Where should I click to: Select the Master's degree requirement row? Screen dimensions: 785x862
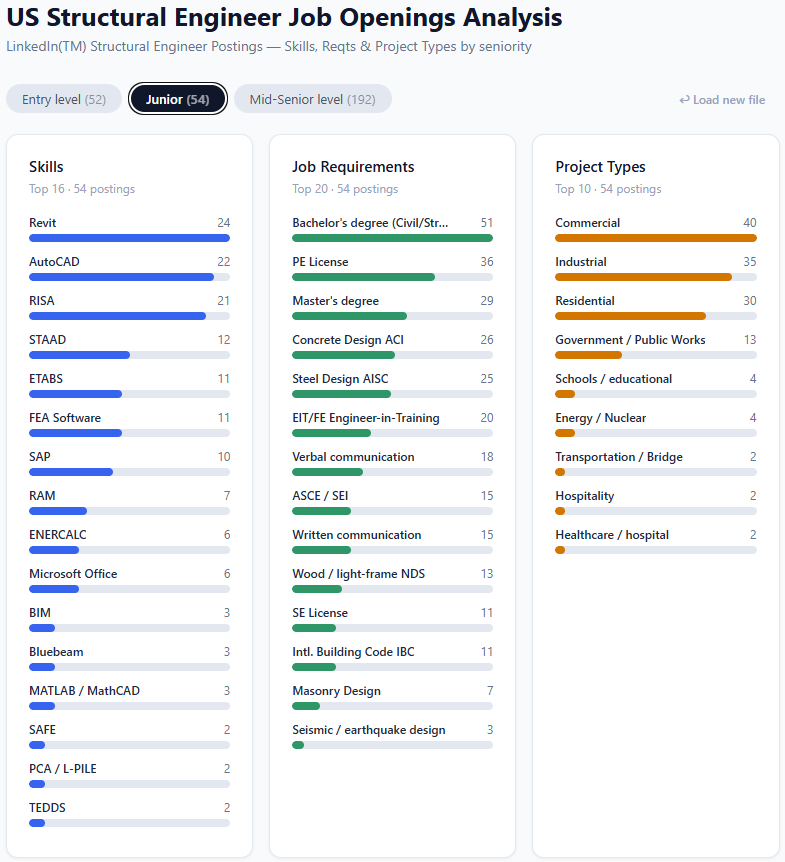point(392,307)
